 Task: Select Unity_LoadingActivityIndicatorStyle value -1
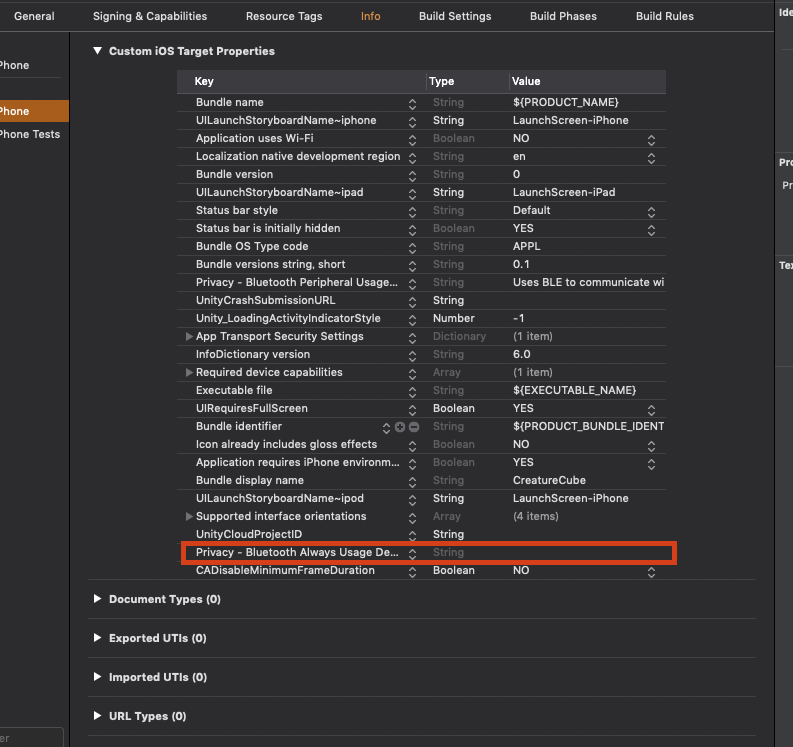(x=518, y=319)
